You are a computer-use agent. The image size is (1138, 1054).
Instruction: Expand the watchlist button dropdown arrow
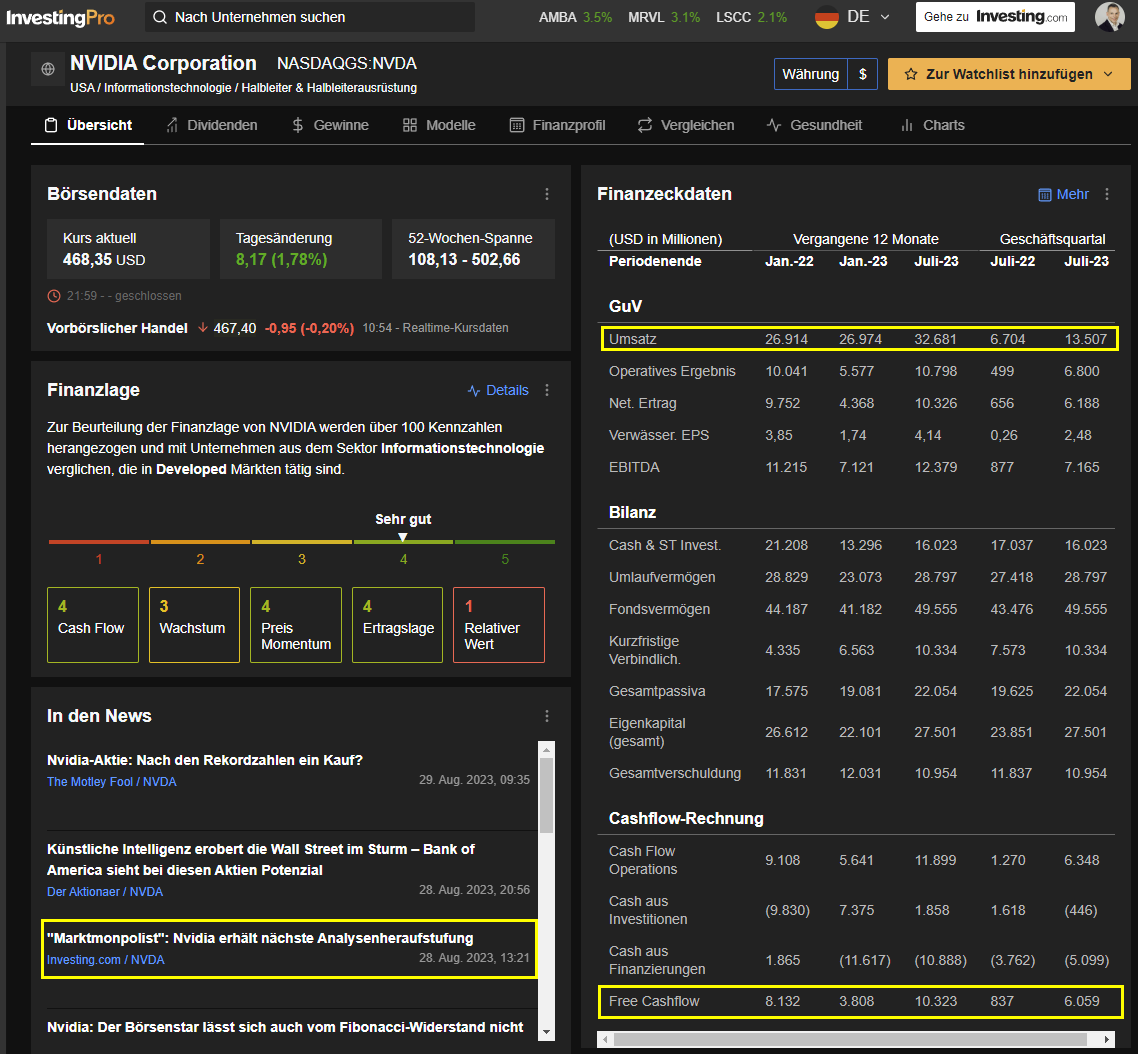click(x=1108, y=74)
